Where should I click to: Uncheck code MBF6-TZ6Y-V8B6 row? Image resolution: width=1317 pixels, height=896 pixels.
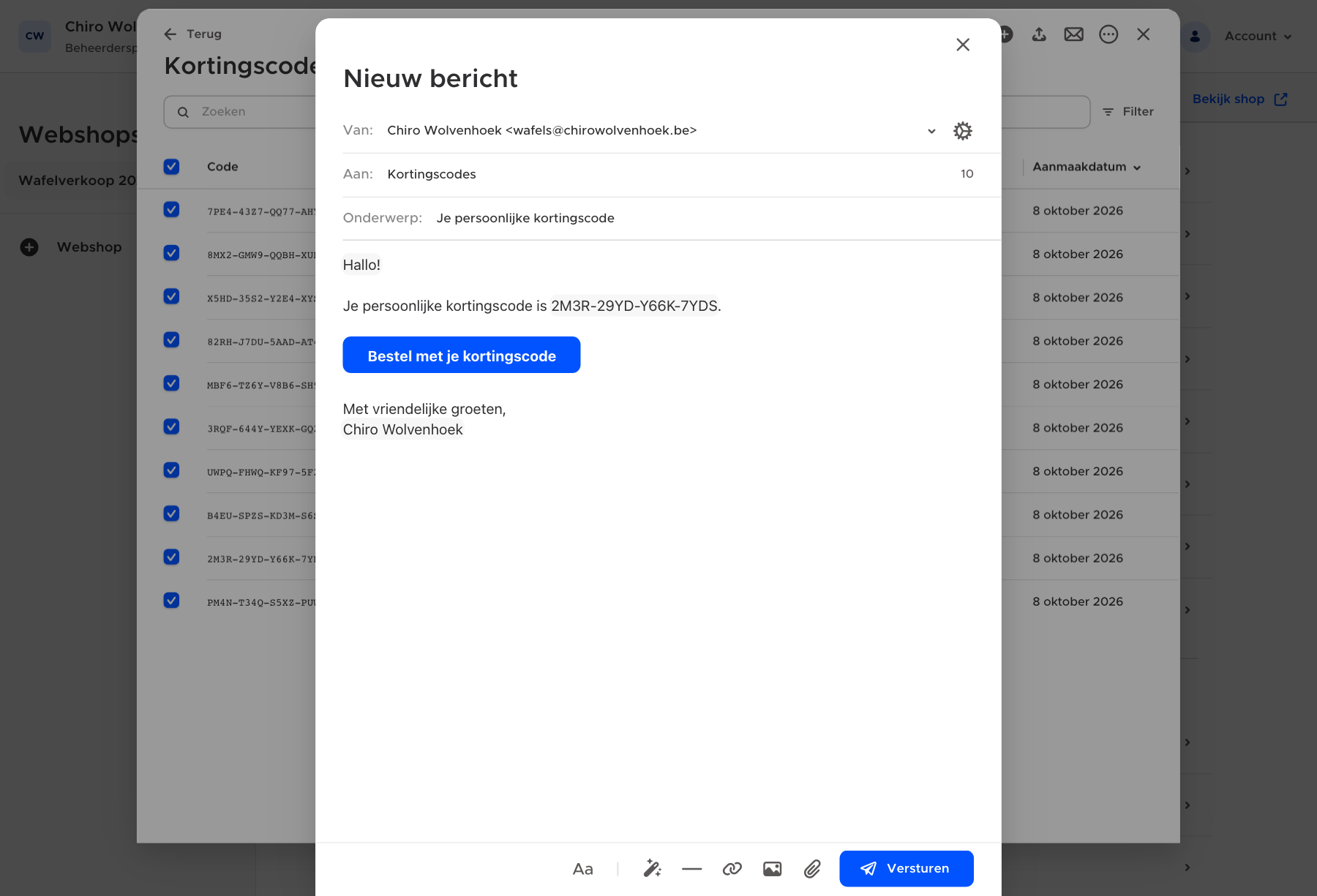pos(171,383)
